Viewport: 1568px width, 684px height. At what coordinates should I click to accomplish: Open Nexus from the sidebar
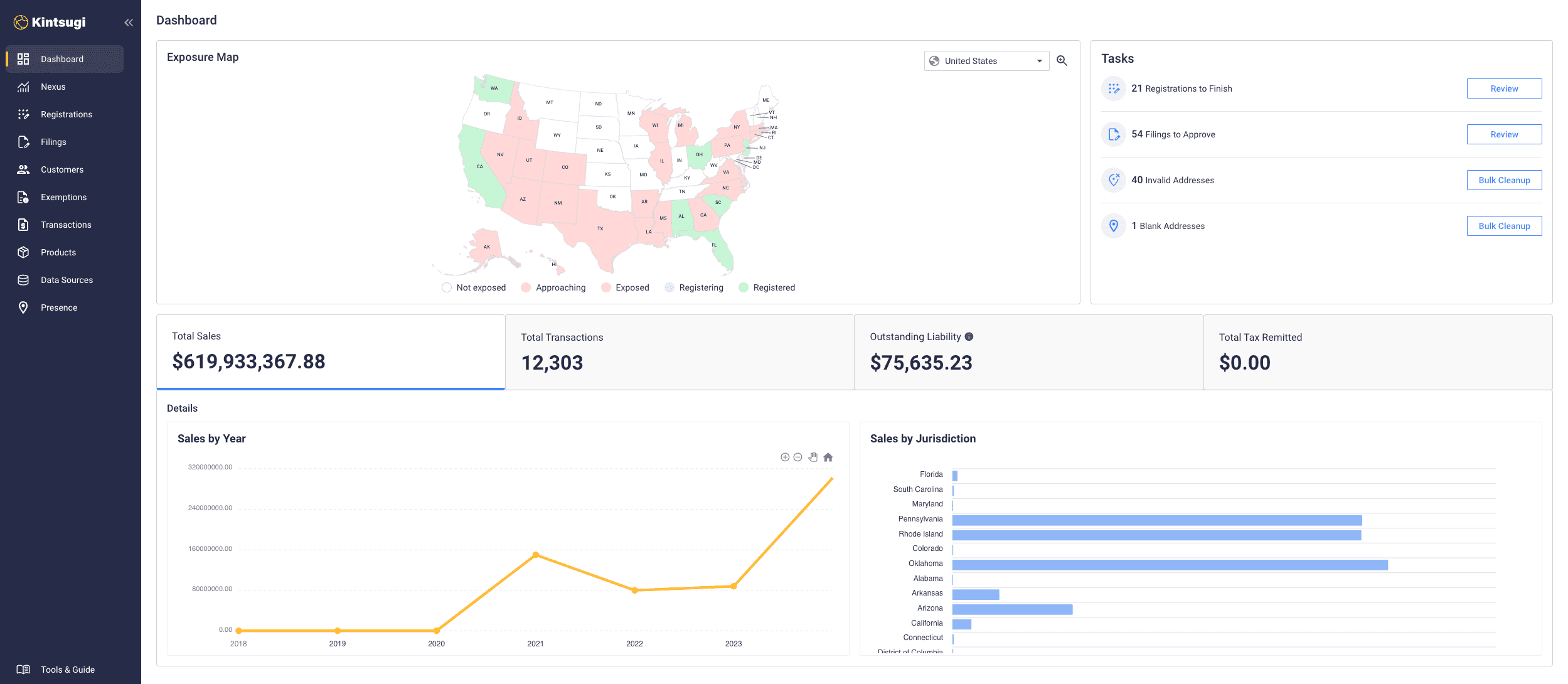[x=53, y=87]
